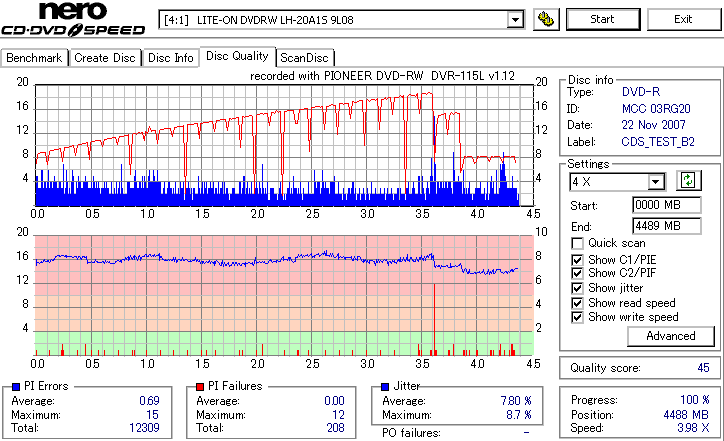Click the Progress value 100 %

pyautogui.click(x=694, y=400)
